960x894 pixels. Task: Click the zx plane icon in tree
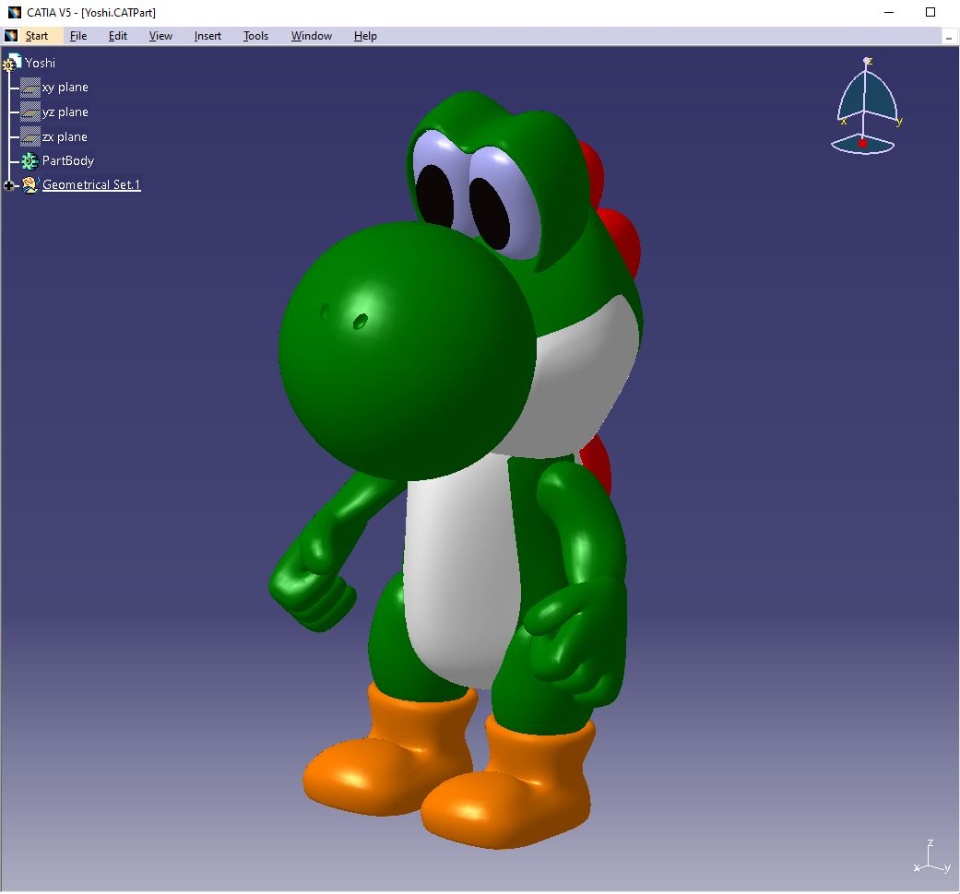pos(30,137)
